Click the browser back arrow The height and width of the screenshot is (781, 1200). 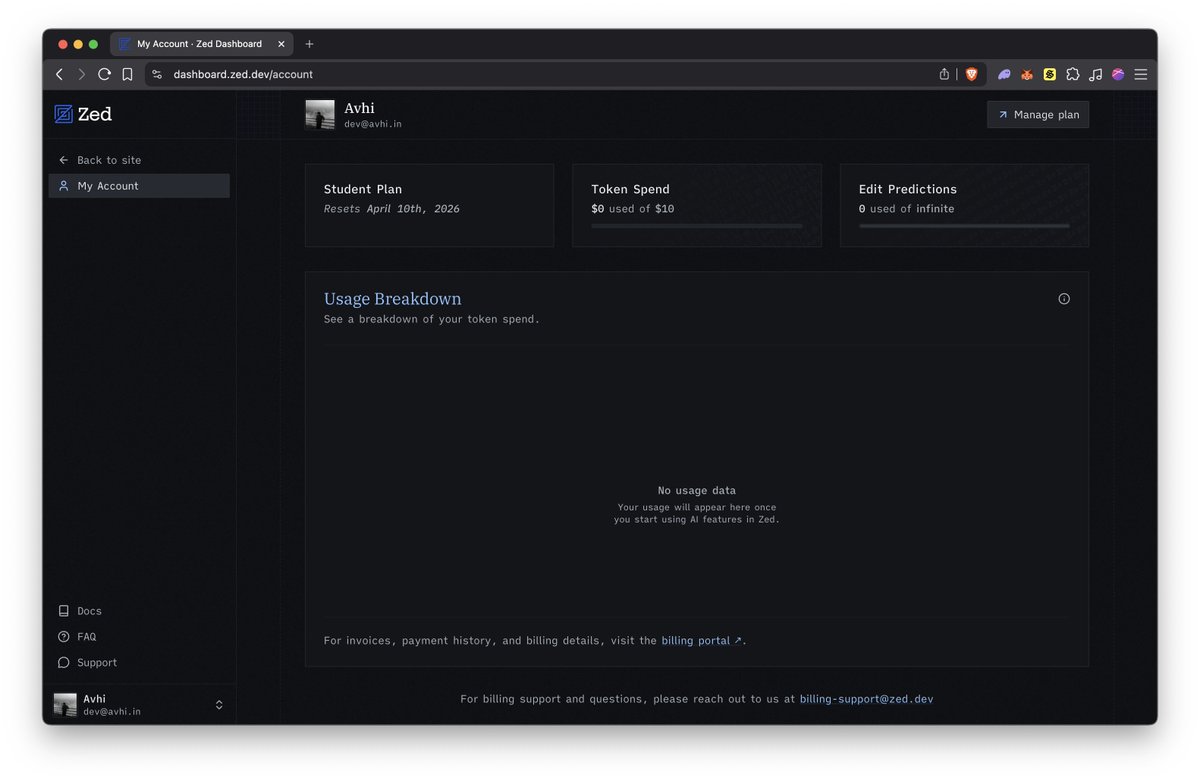(x=59, y=74)
